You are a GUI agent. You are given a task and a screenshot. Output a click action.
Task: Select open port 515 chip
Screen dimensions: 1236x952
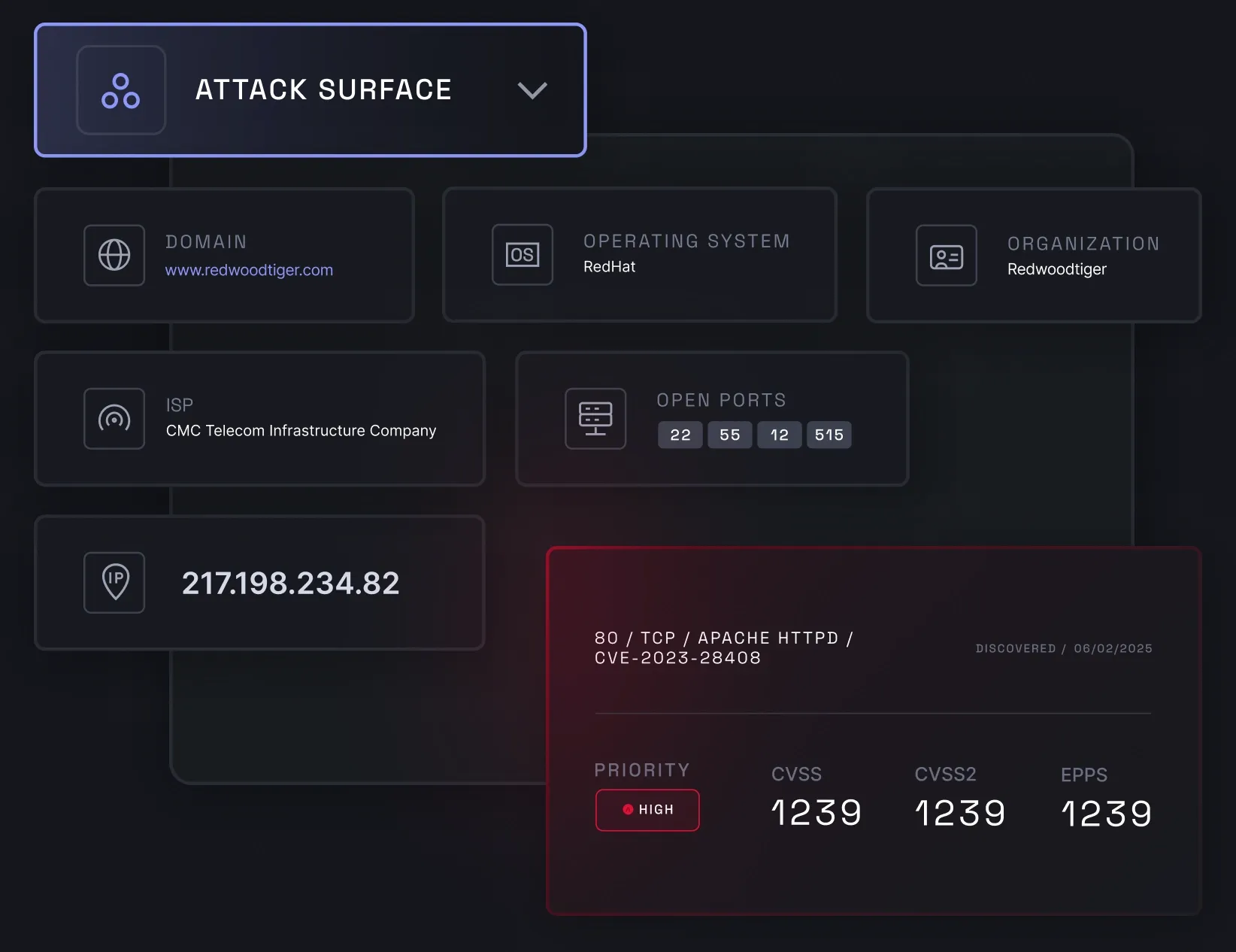[829, 435]
